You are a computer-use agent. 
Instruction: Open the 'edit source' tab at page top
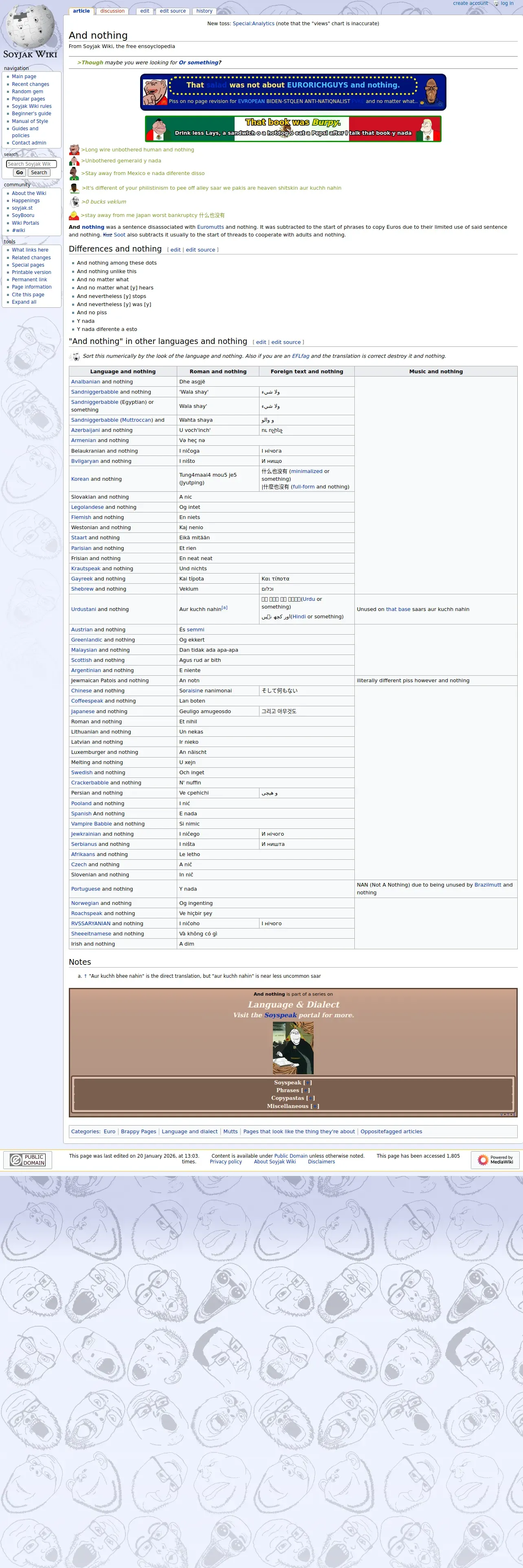(173, 11)
